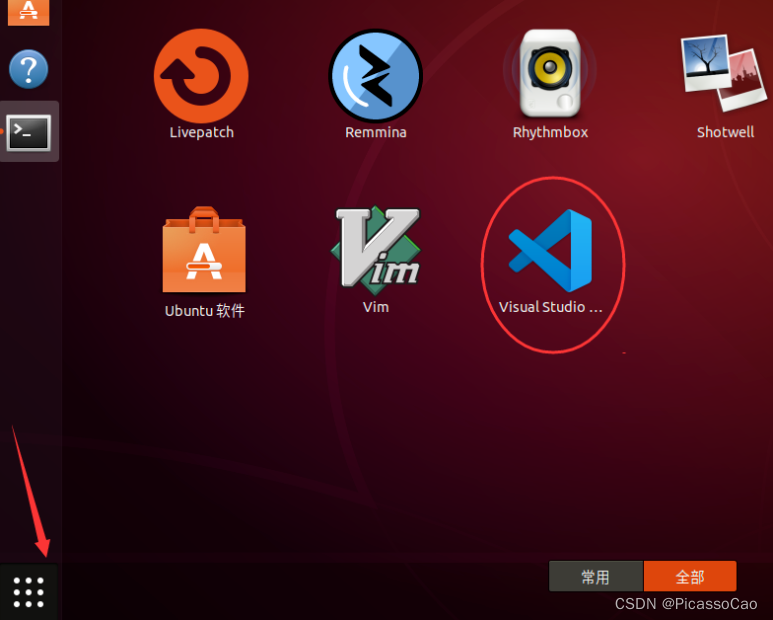Toggle the Show Applications grid button

click(29, 592)
